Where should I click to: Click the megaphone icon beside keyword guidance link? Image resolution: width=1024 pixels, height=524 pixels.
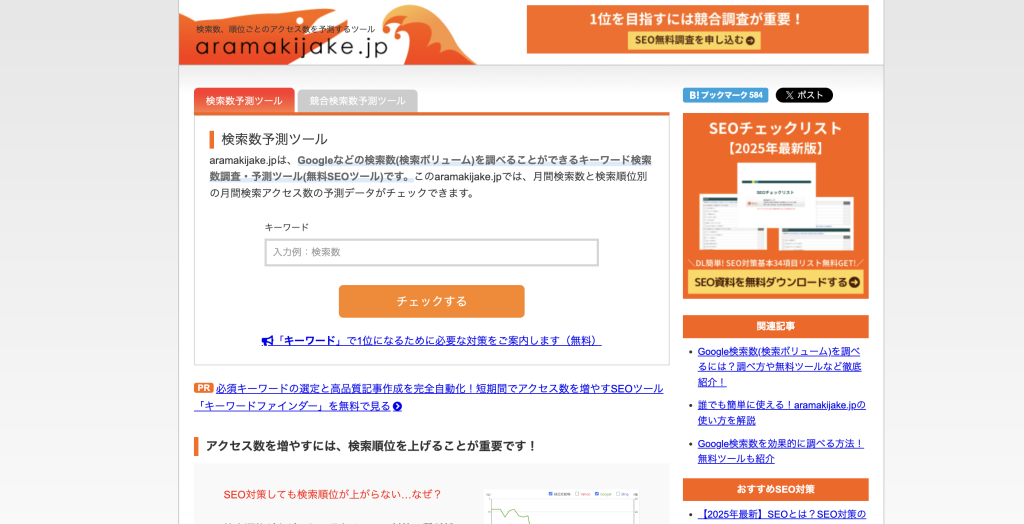pyautogui.click(x=267, y=341)
